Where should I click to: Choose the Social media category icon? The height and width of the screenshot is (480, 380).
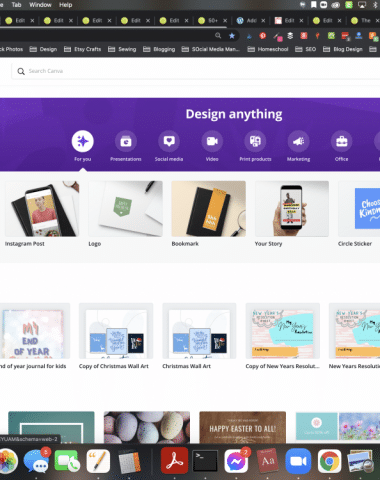pyautogui.click(x=169, y=141)
